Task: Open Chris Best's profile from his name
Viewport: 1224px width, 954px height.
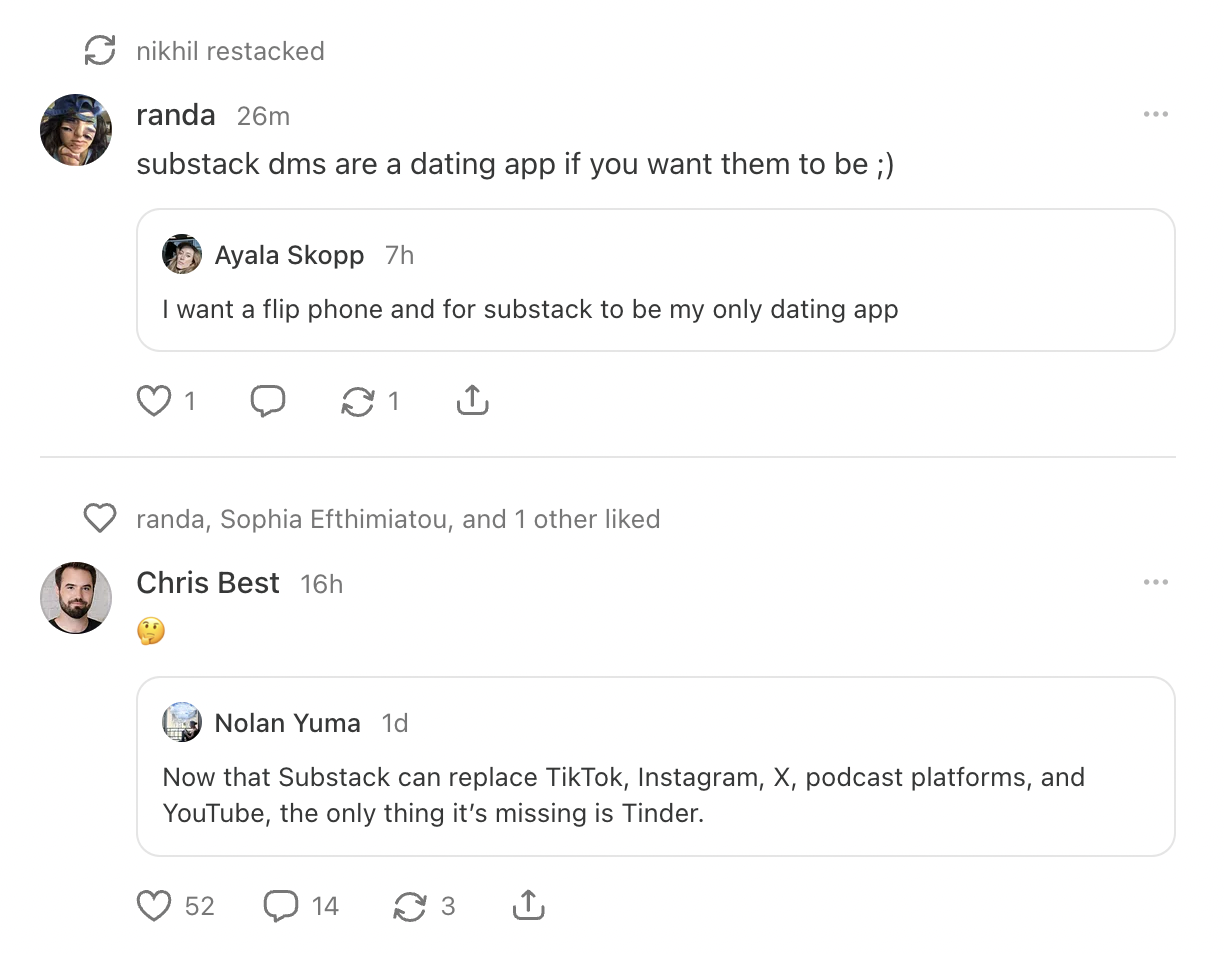Action: pyautogui.click(x=208, y=583)
